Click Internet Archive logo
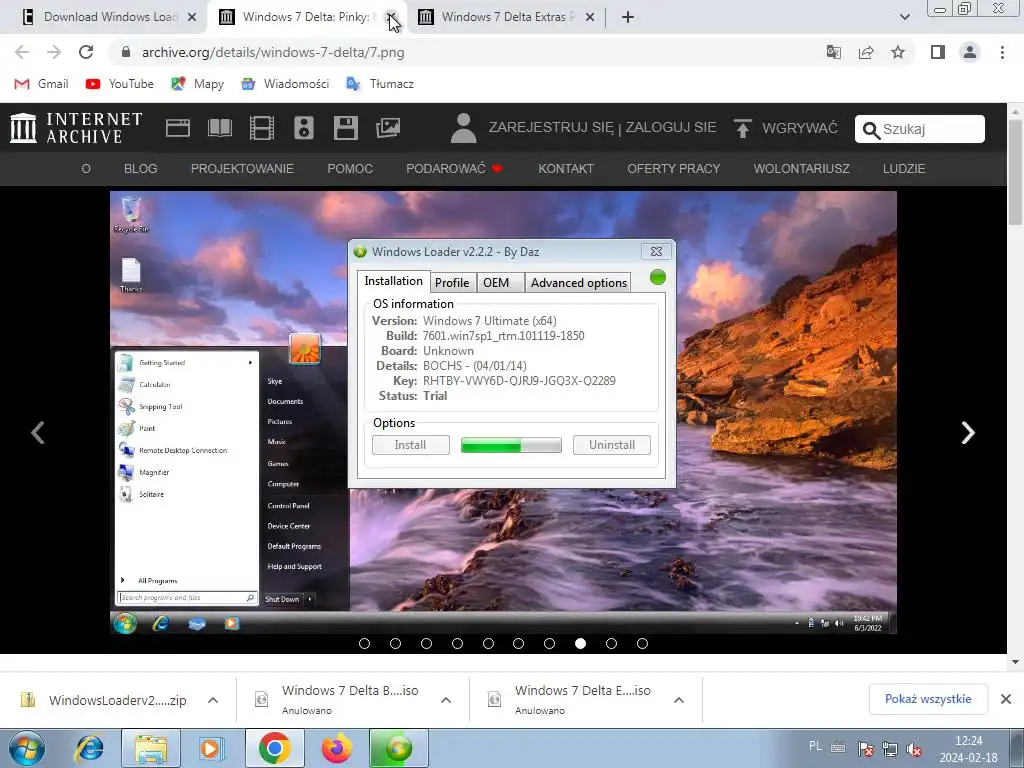Image resolution: width=1024 pixels, height=768 pixels. pyautogui.click(x=76, y=127)
